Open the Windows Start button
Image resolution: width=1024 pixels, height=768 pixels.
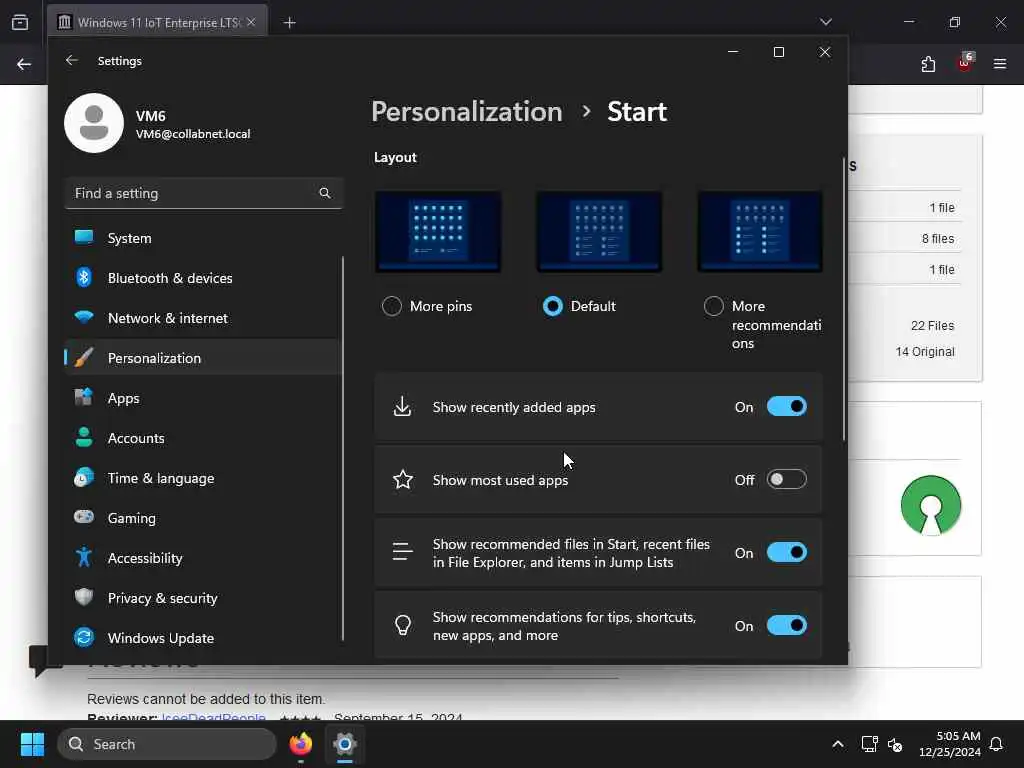point(32,744)
